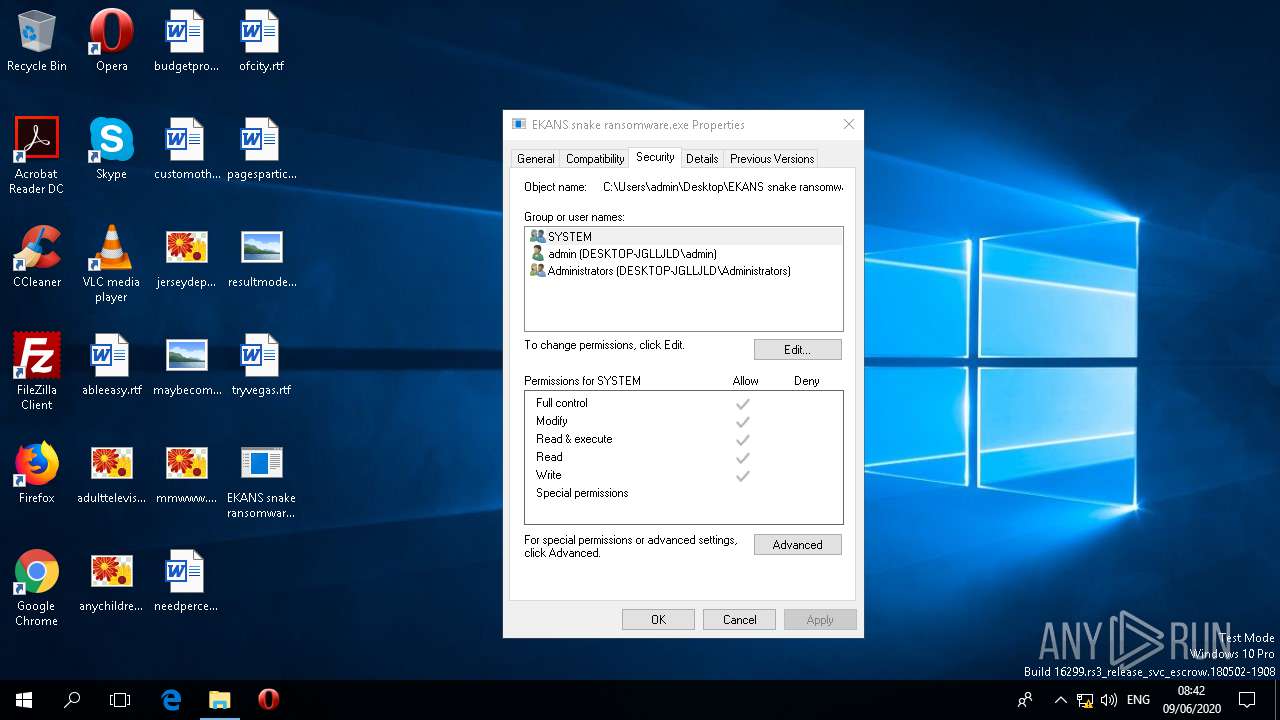The height and width of the screenshot is (720, 1280).
Task: Select the admin (DESKTOP-JGLLJLD\admin) user entry
Action: coord(683,254)
